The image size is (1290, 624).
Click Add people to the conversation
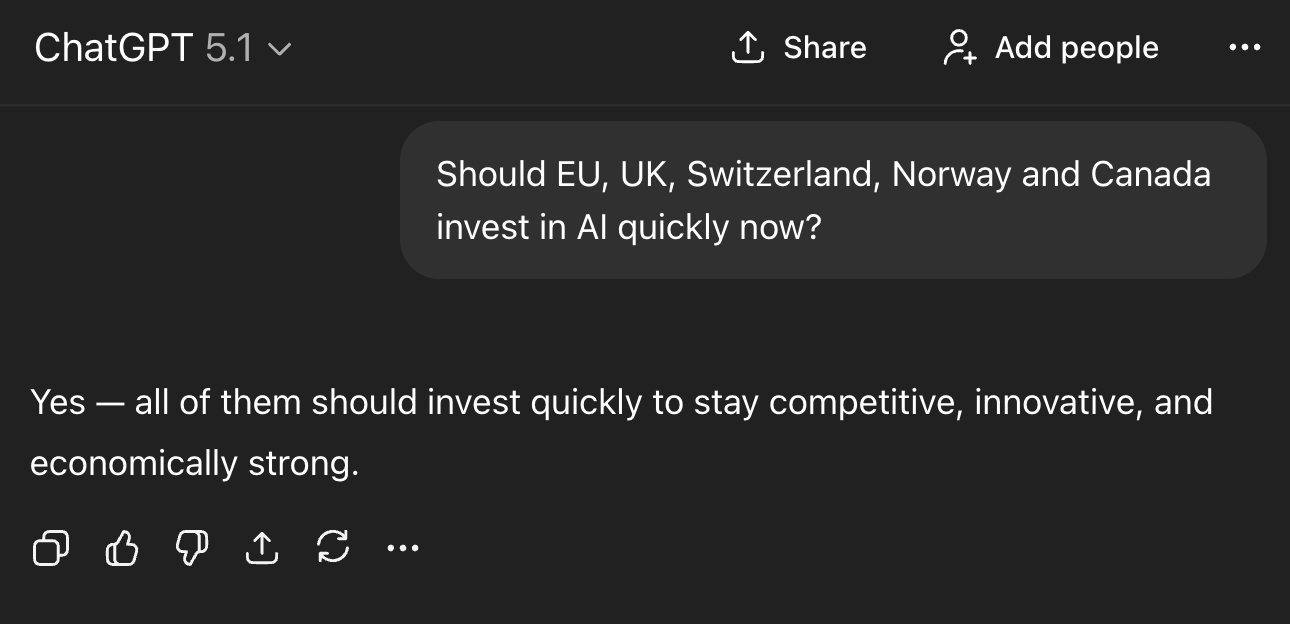1051,47
